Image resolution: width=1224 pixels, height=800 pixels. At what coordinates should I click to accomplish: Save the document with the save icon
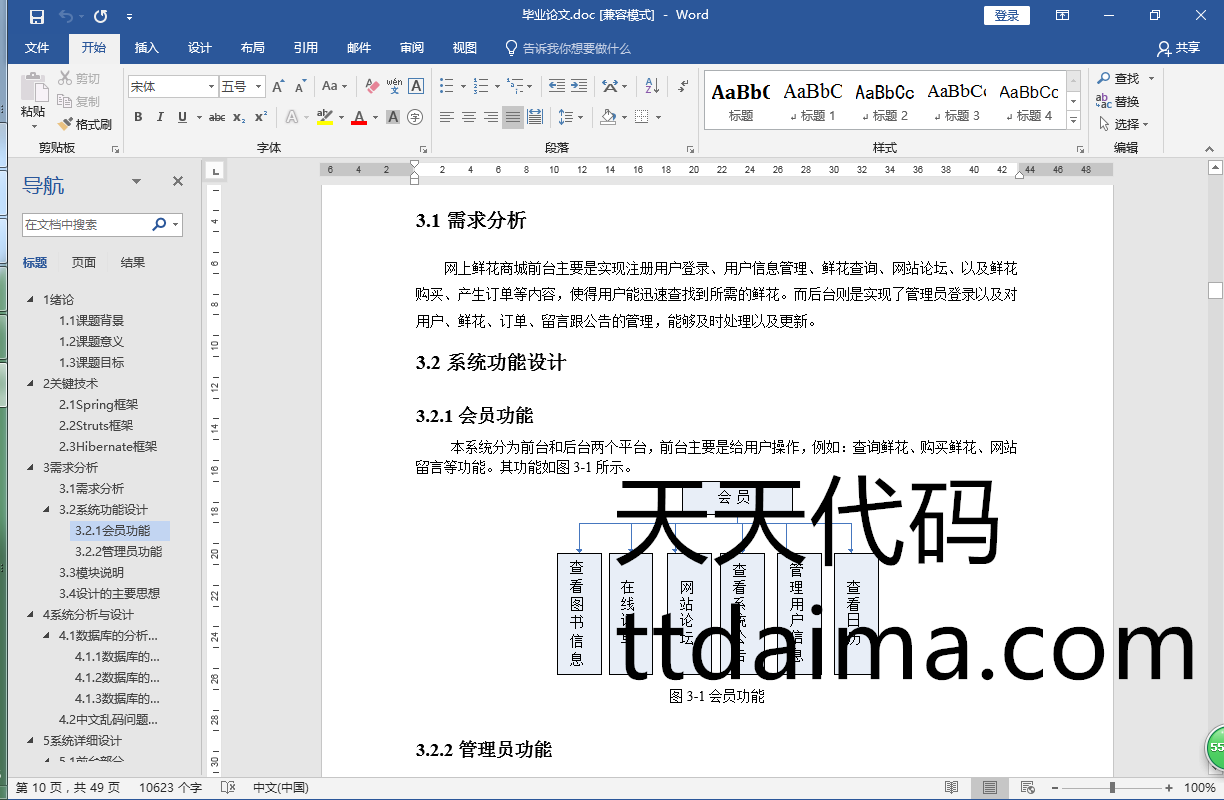click(x=37, y=16)
